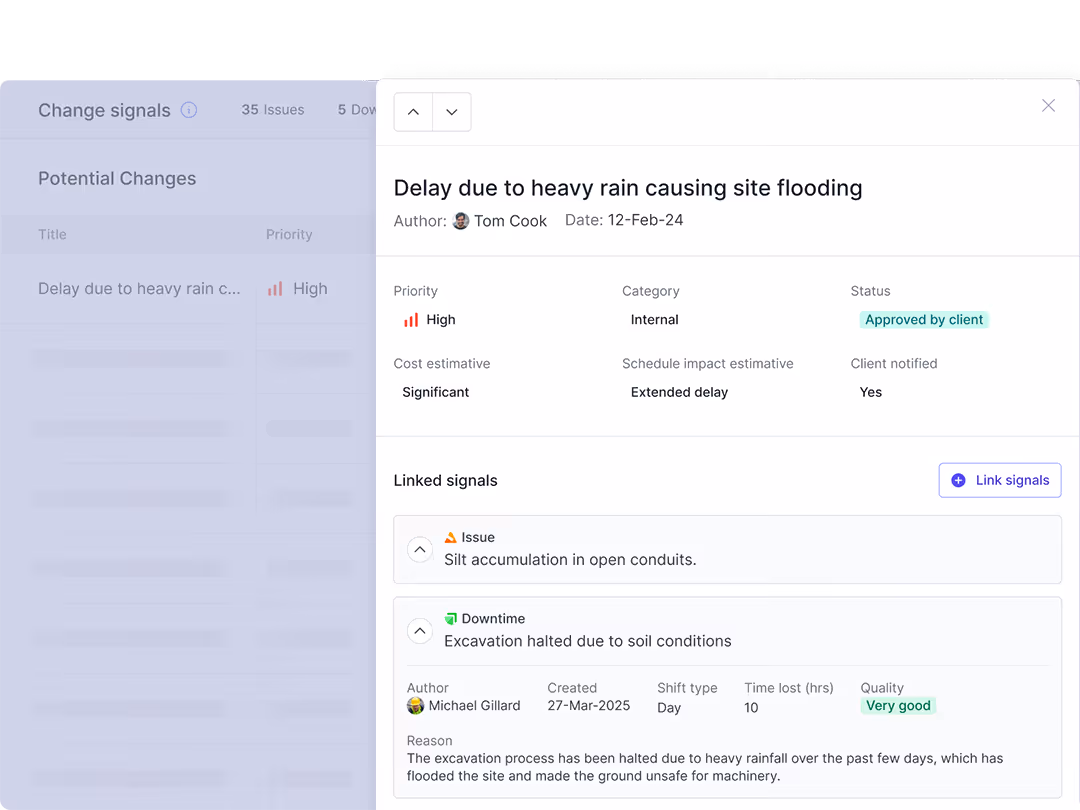Toggle the Approved by client status badge
1080x810 pixels.
pos(923,319)
